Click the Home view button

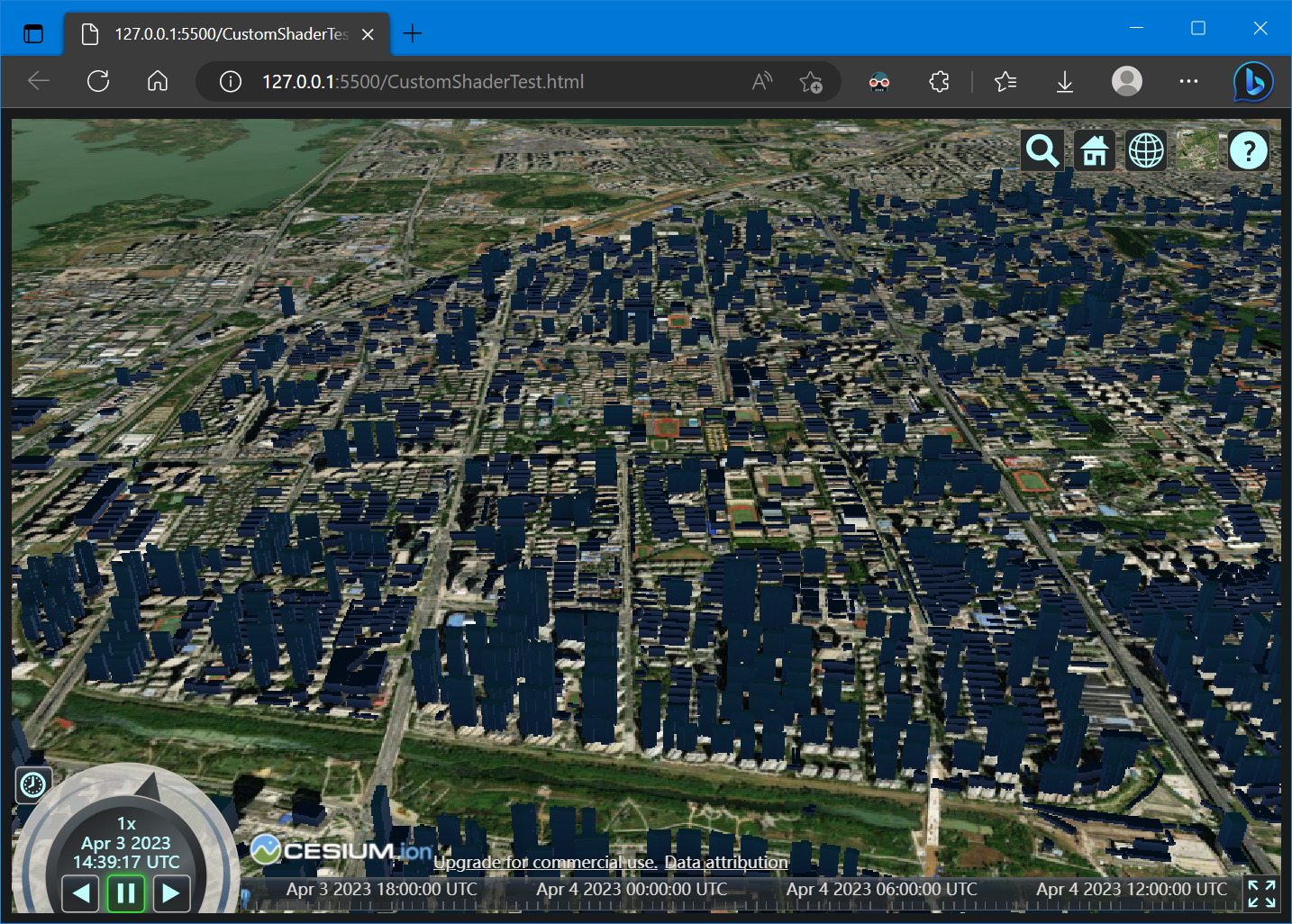(1095, 151)
